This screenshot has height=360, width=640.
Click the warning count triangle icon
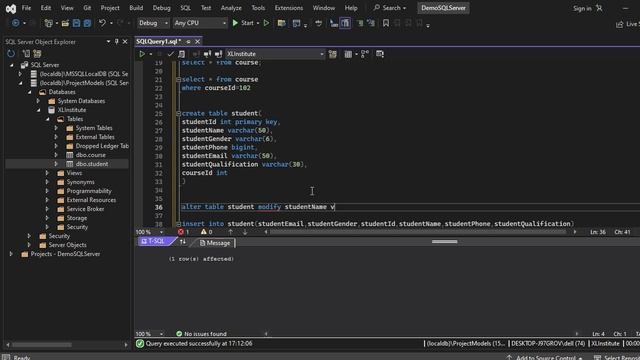pos(204,232)
